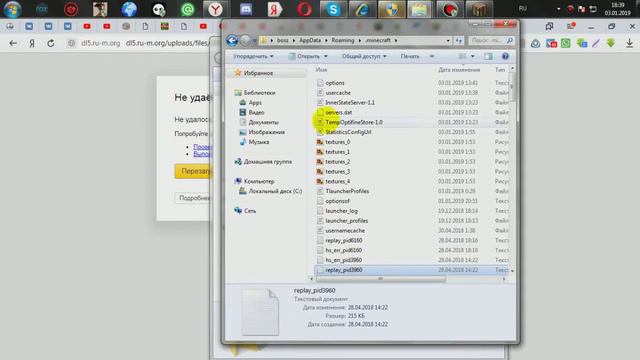The width and height of the screenshot is (640, 360).
Task: Open the view options dropdown arrow
Action: tap(473, 56)
